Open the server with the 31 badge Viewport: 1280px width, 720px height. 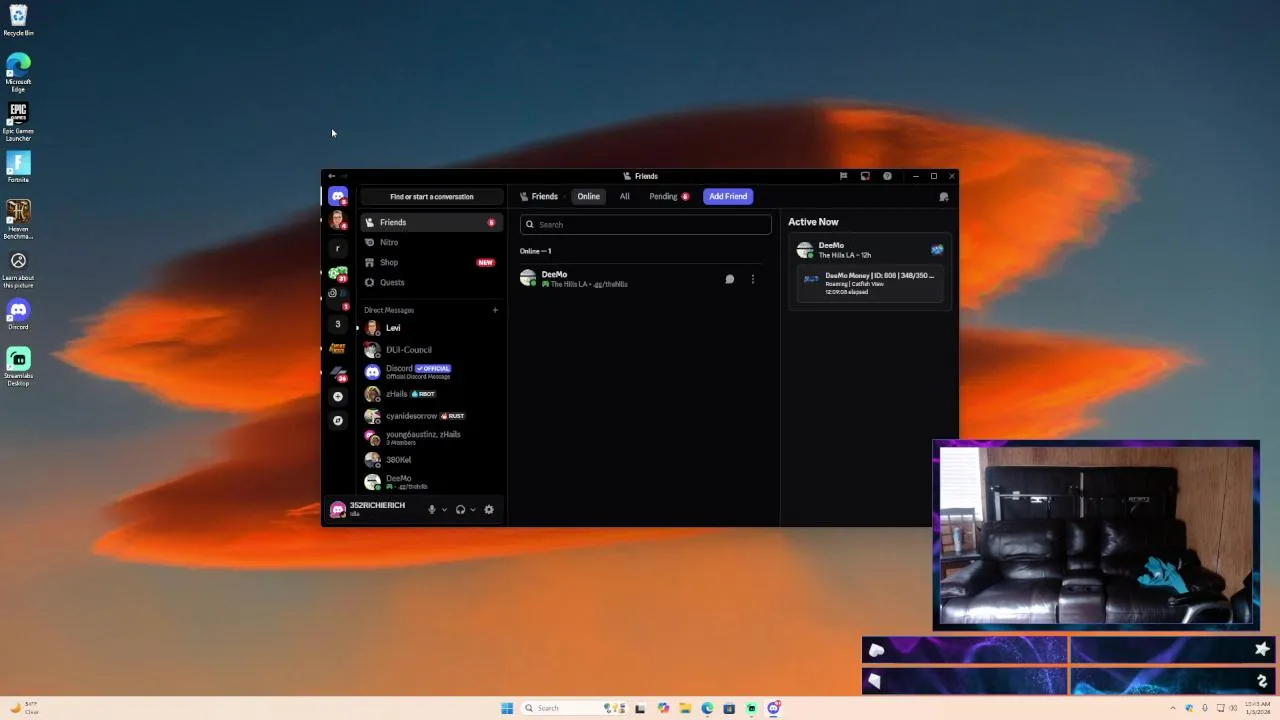(x=338, y=273)
